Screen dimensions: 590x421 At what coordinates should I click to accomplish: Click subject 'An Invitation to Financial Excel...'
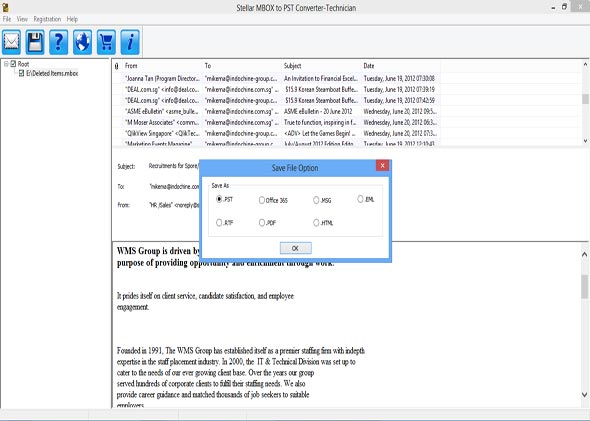tap(321, 79)
